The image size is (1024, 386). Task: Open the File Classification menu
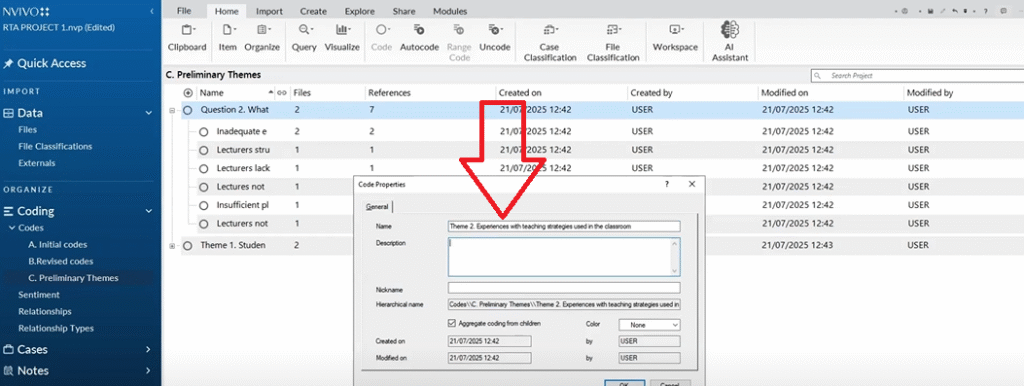(613, 42)
